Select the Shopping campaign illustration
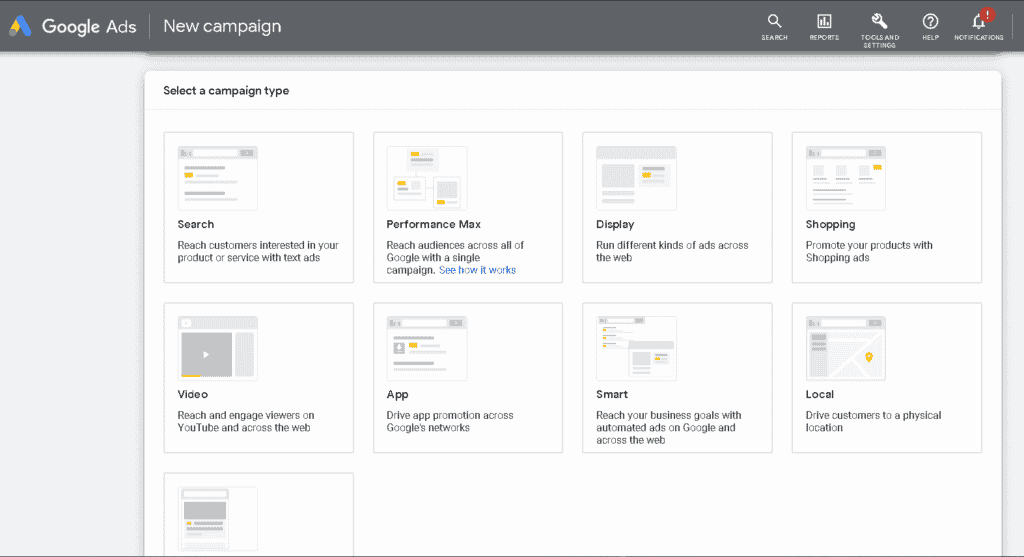Image resolution: width=1024 pixels, height=557 pixels. pyautogui.click(x=846, y=178)
